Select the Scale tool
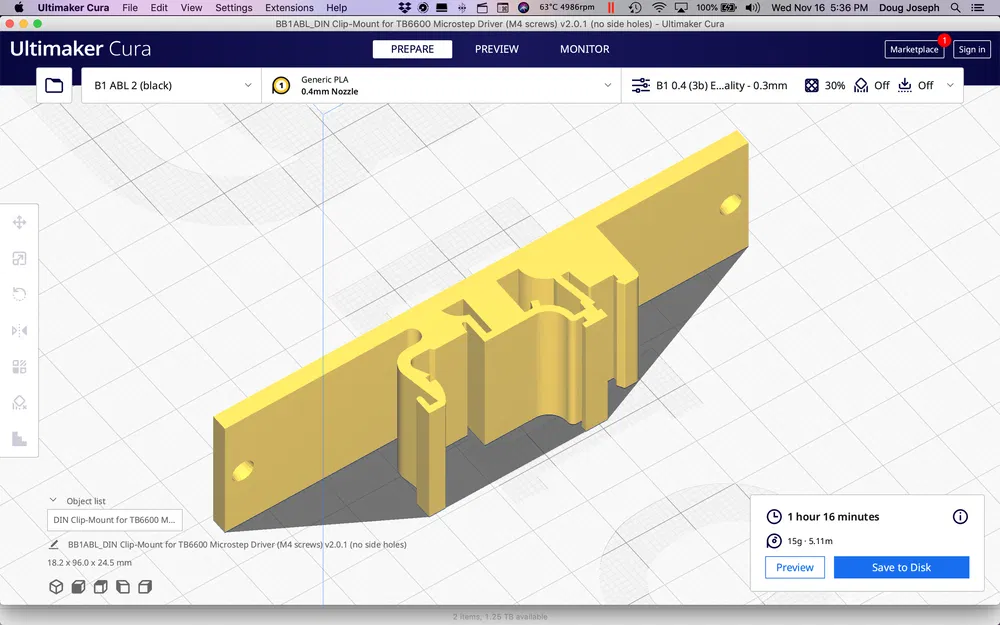1000x625 pixels. [19, 259]
